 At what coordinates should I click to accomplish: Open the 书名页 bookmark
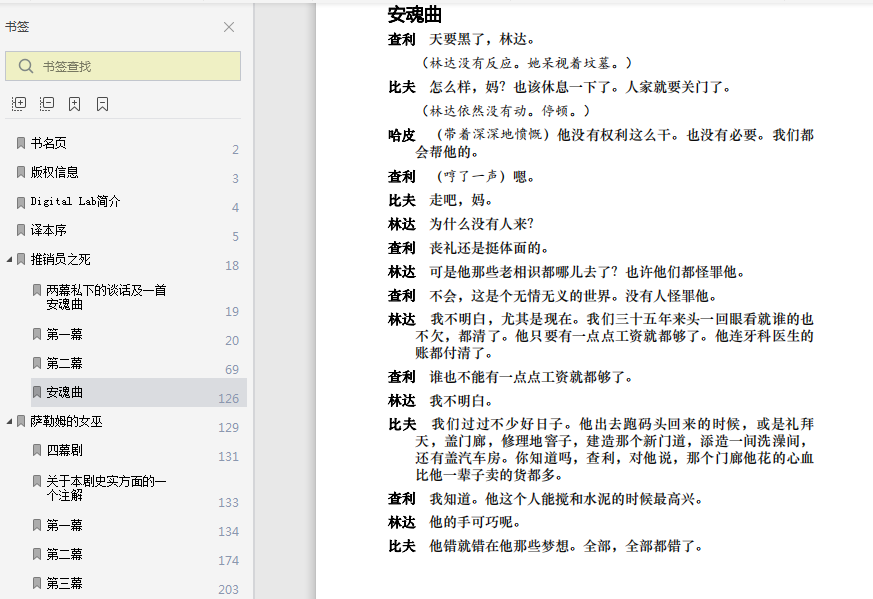point(48,143)
